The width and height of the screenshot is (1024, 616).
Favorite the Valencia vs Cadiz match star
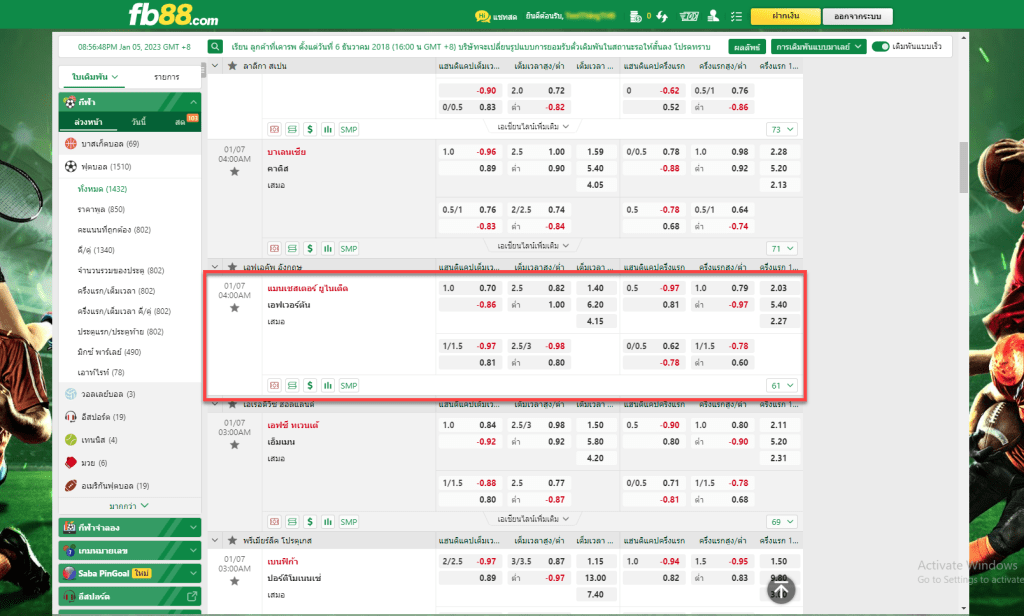click(234, 172)
